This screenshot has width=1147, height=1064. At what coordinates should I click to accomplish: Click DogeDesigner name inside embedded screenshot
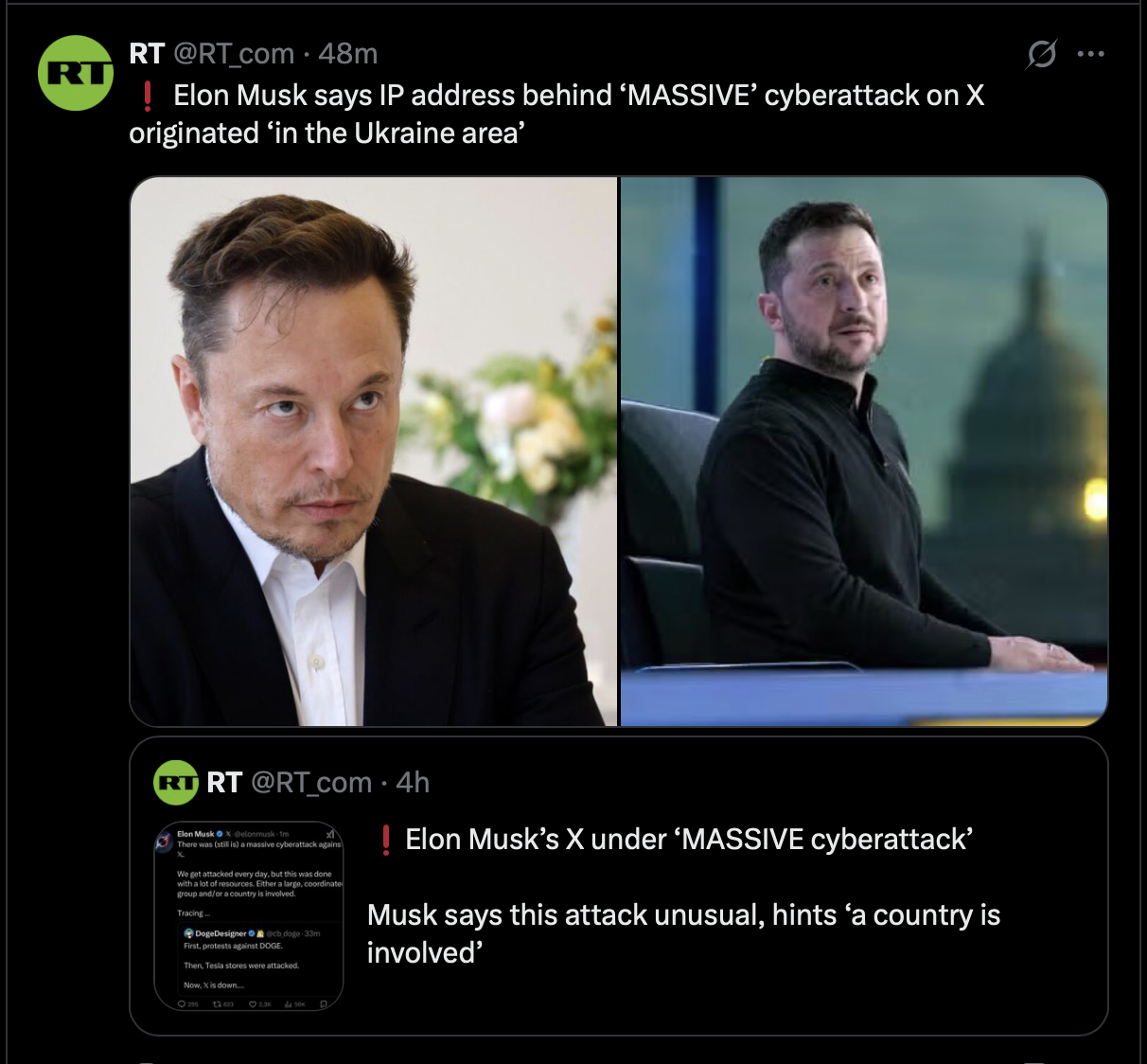coord(221,933)
